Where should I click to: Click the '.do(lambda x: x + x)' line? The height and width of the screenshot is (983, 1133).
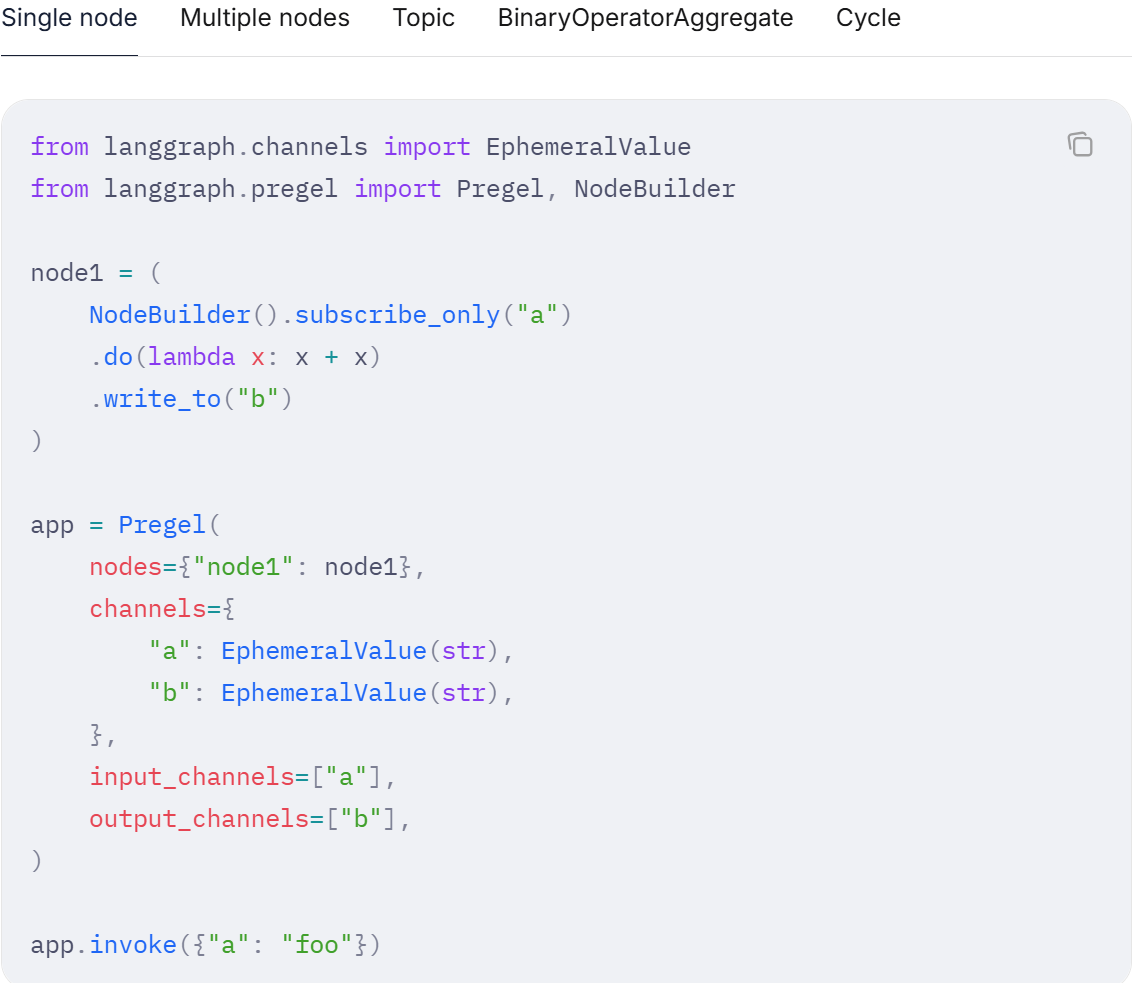tap(235, 357)
